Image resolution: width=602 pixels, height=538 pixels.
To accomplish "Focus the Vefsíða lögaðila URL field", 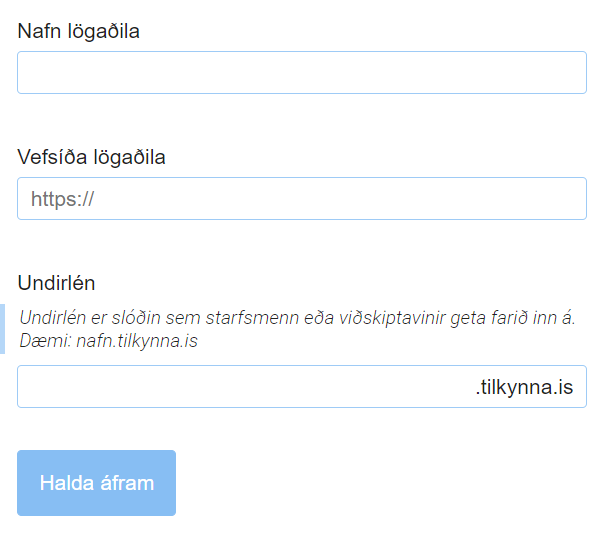I will (x=301, y=199).
